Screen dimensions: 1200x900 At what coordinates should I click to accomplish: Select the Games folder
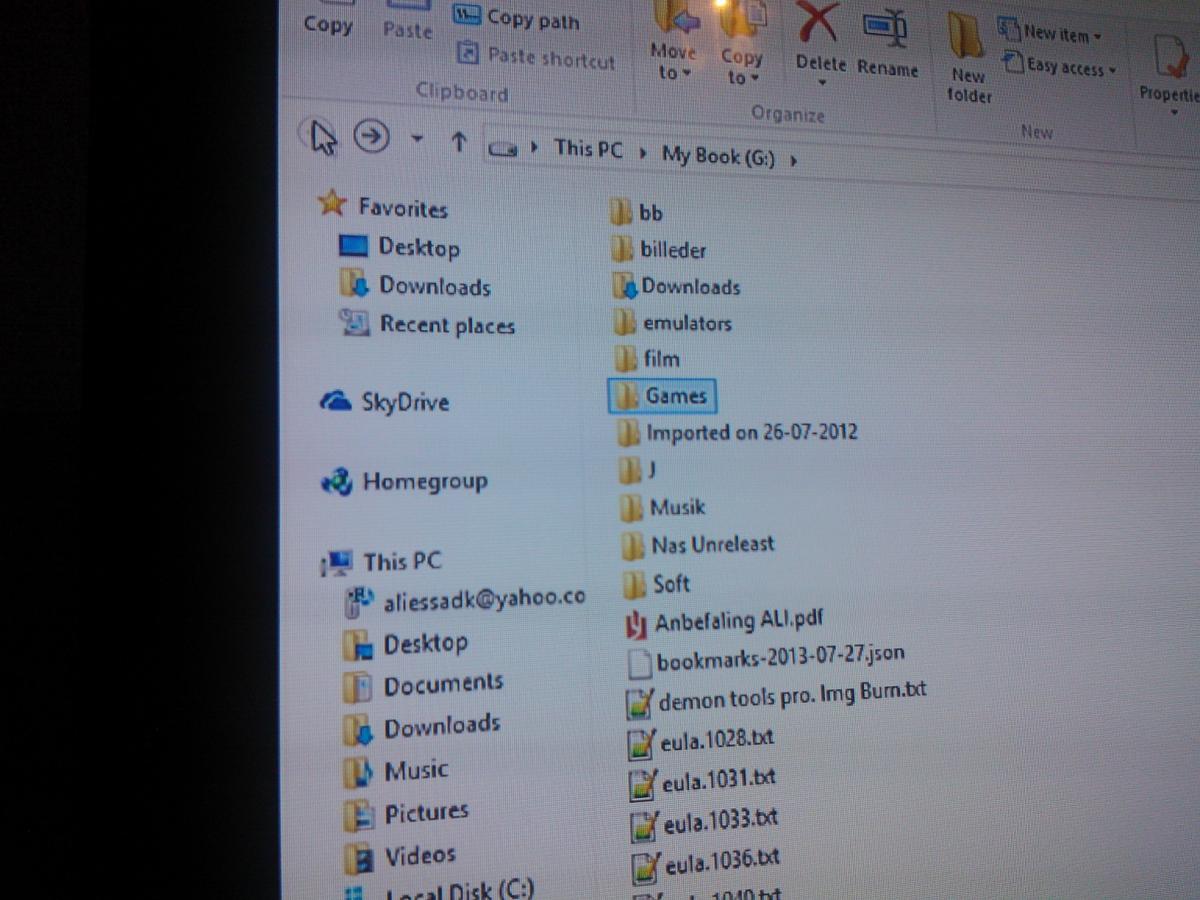pos(662,396)
